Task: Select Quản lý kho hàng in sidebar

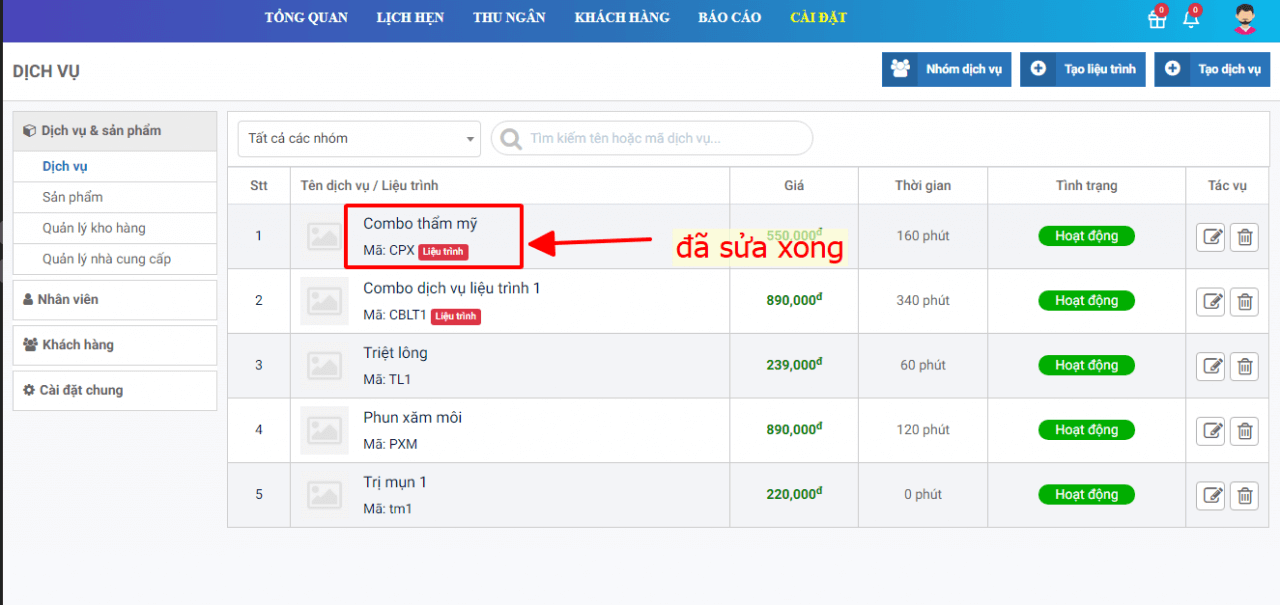Action: (x=94, y=228)
